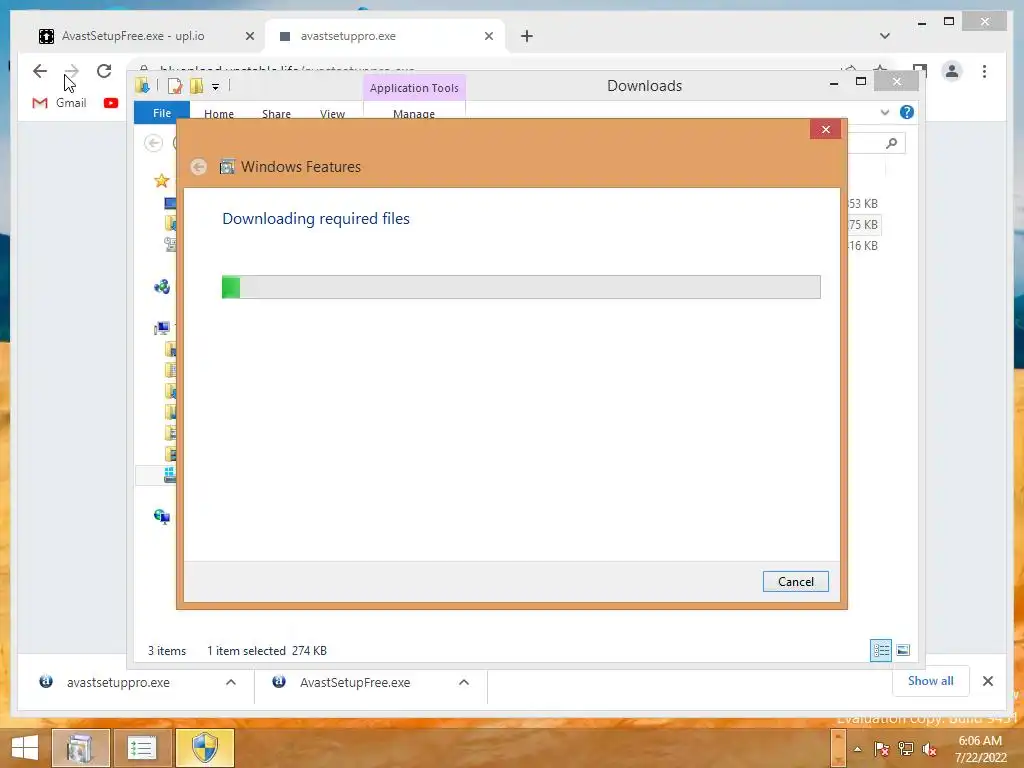Viewport: 1024px width, 768px height.
Task: Open the Share ribbon tab in Explorer
Action: pos(276,114)
